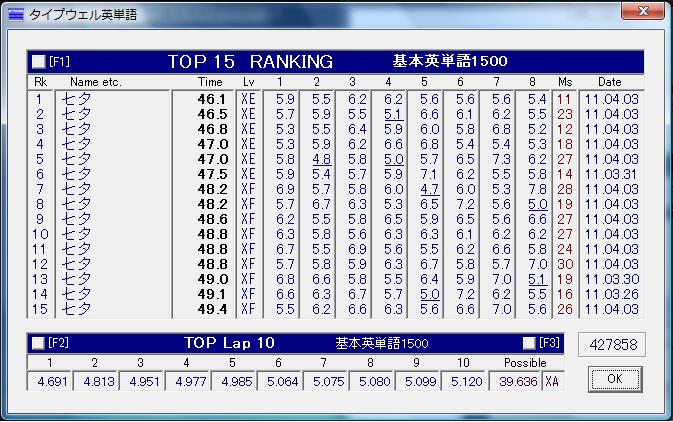
Task: Click level XE in rank 1 row
Action: click(x=248, y=99)
